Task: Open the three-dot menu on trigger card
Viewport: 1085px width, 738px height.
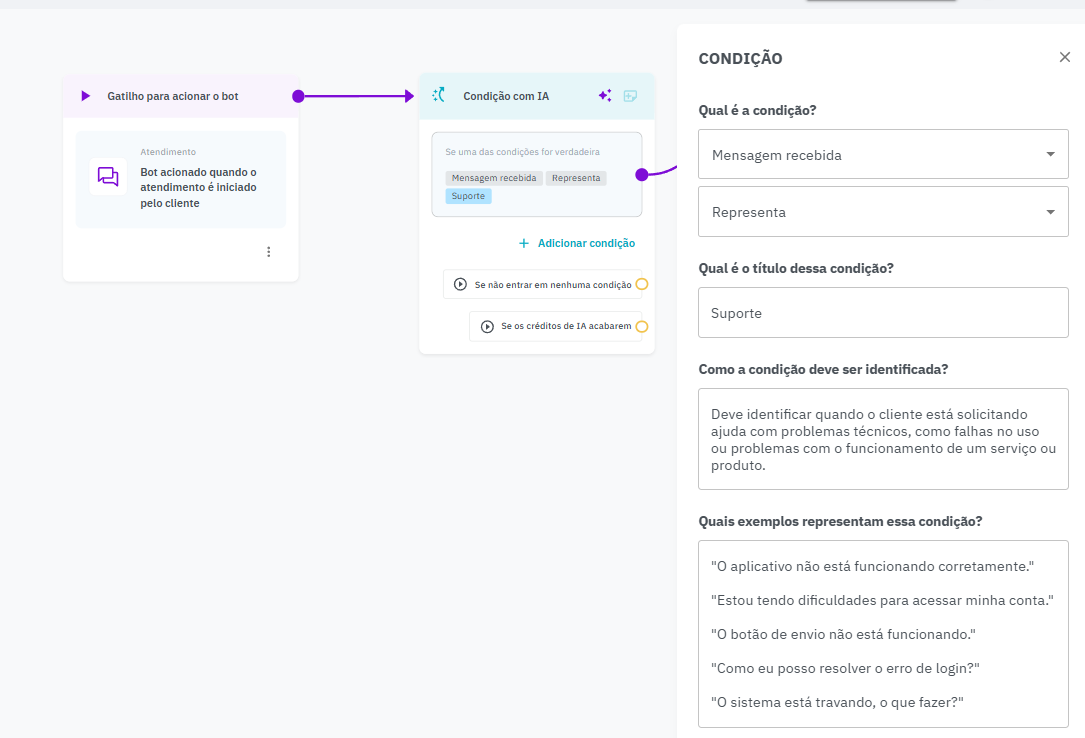Action: point(268,252)
